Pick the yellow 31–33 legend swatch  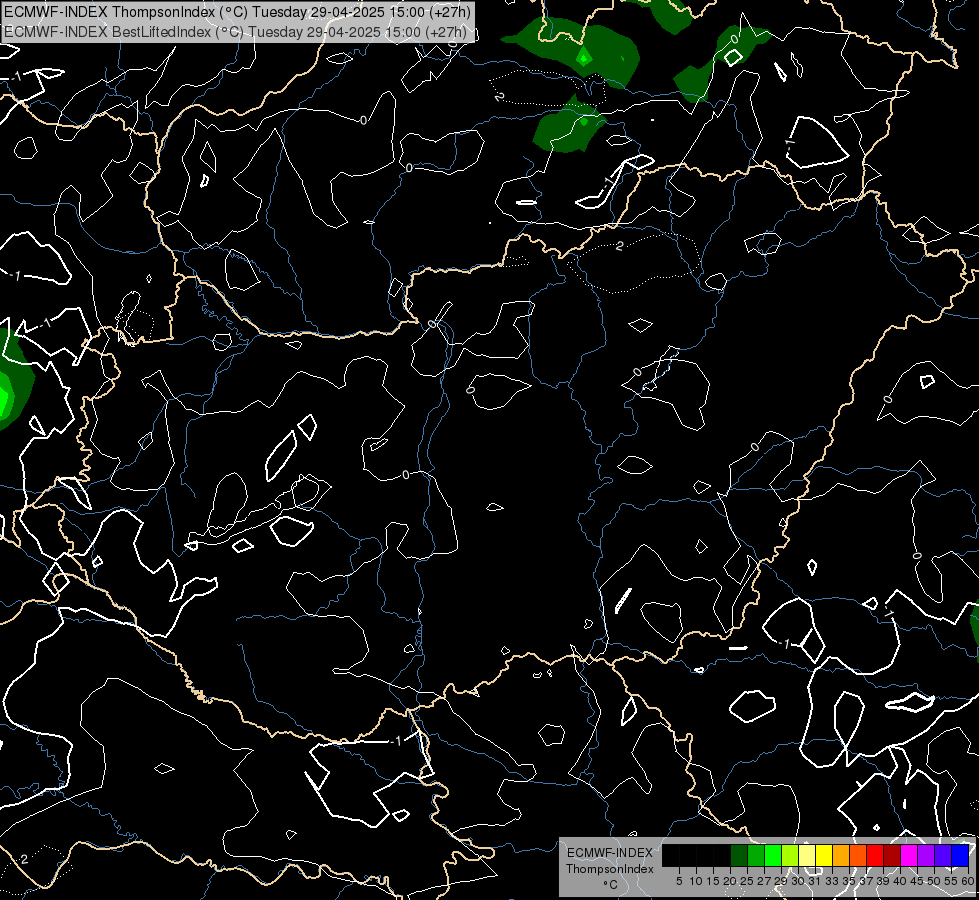[824, 855]
